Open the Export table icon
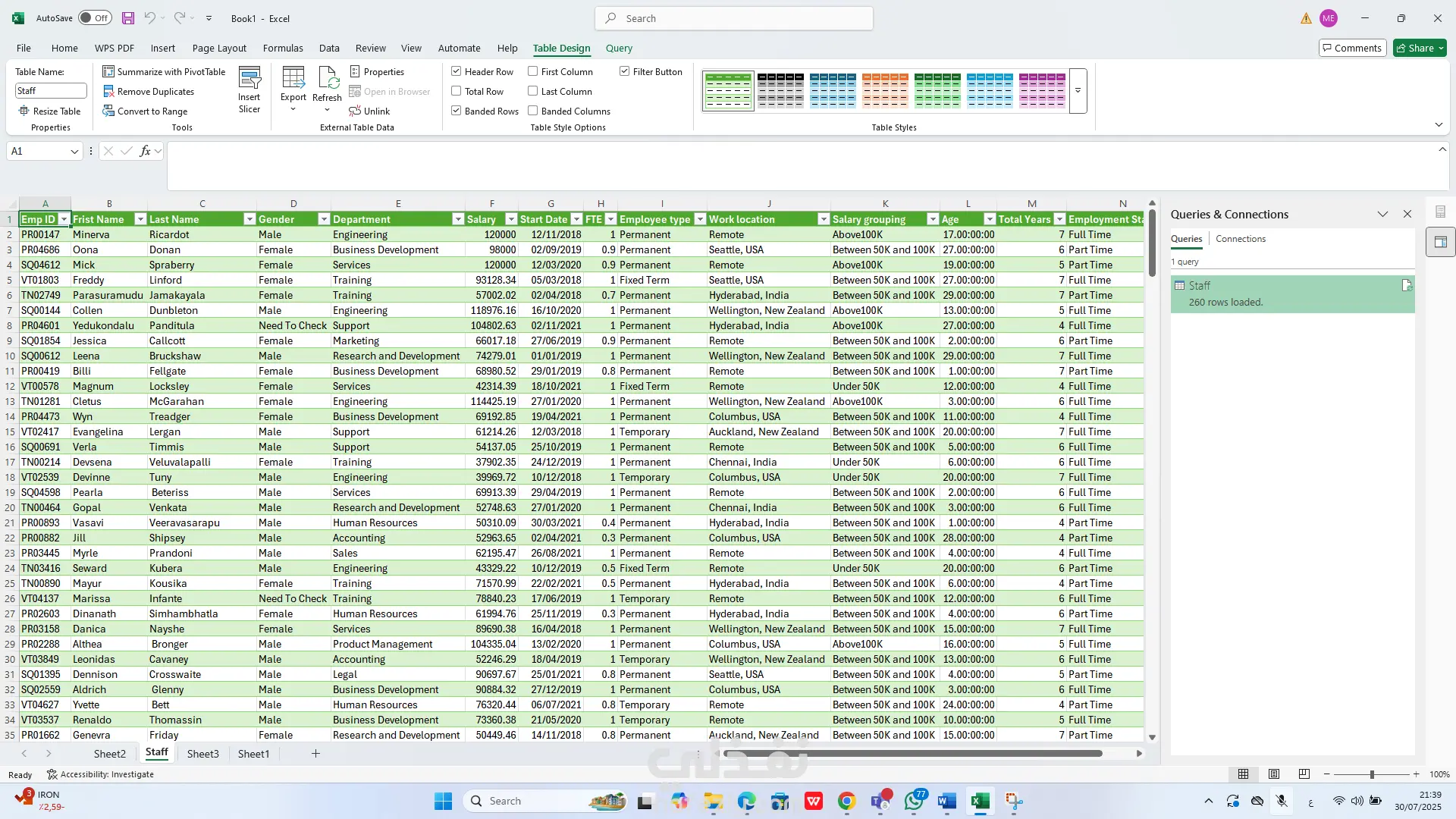1456x819 pixels. tap(293, 83)
